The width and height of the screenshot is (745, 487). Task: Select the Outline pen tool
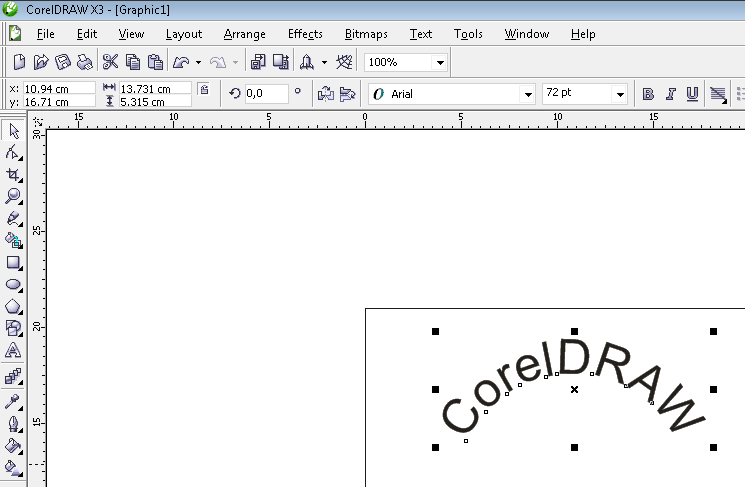(x=13, y=423)
